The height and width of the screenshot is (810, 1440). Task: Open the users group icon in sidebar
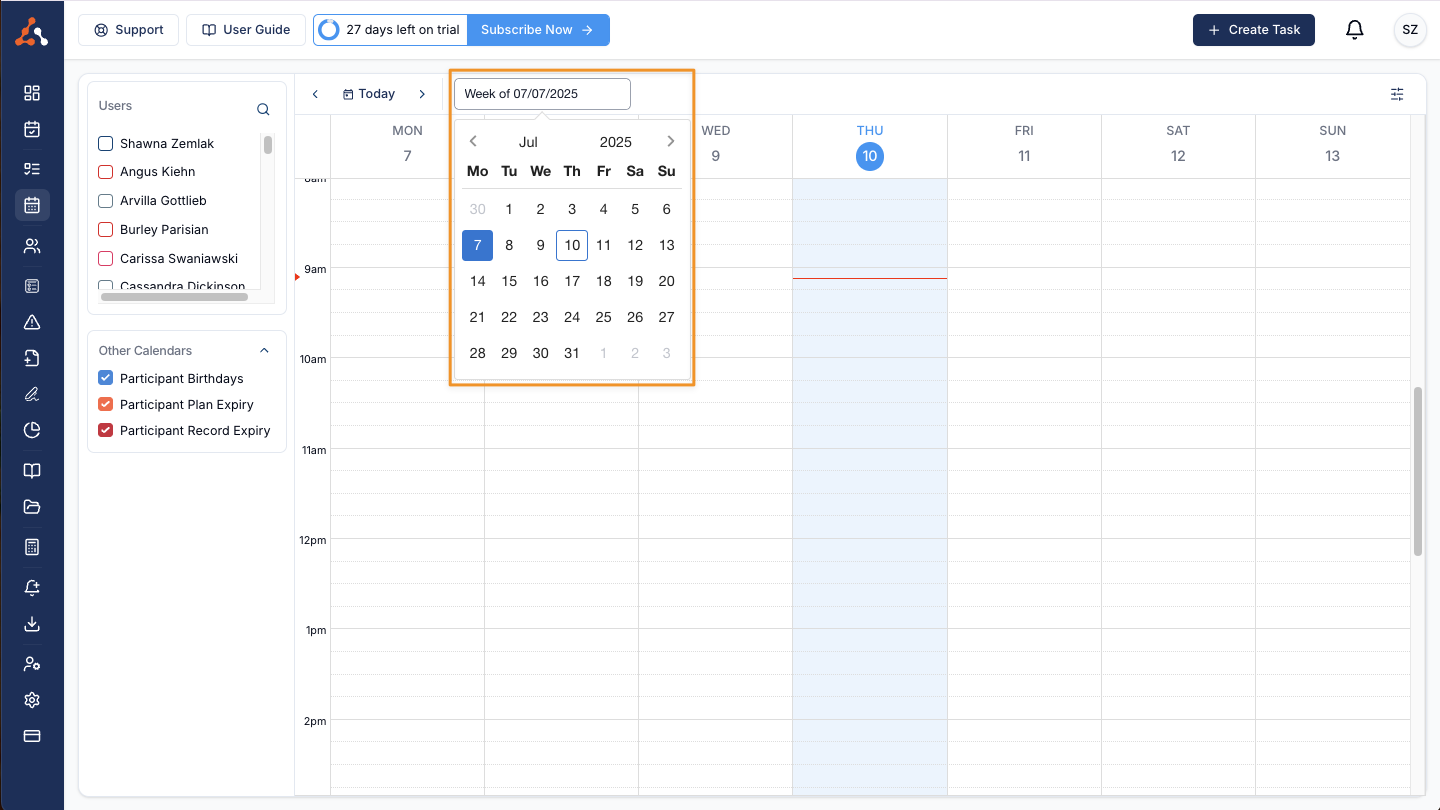click(x=32, y=246)
